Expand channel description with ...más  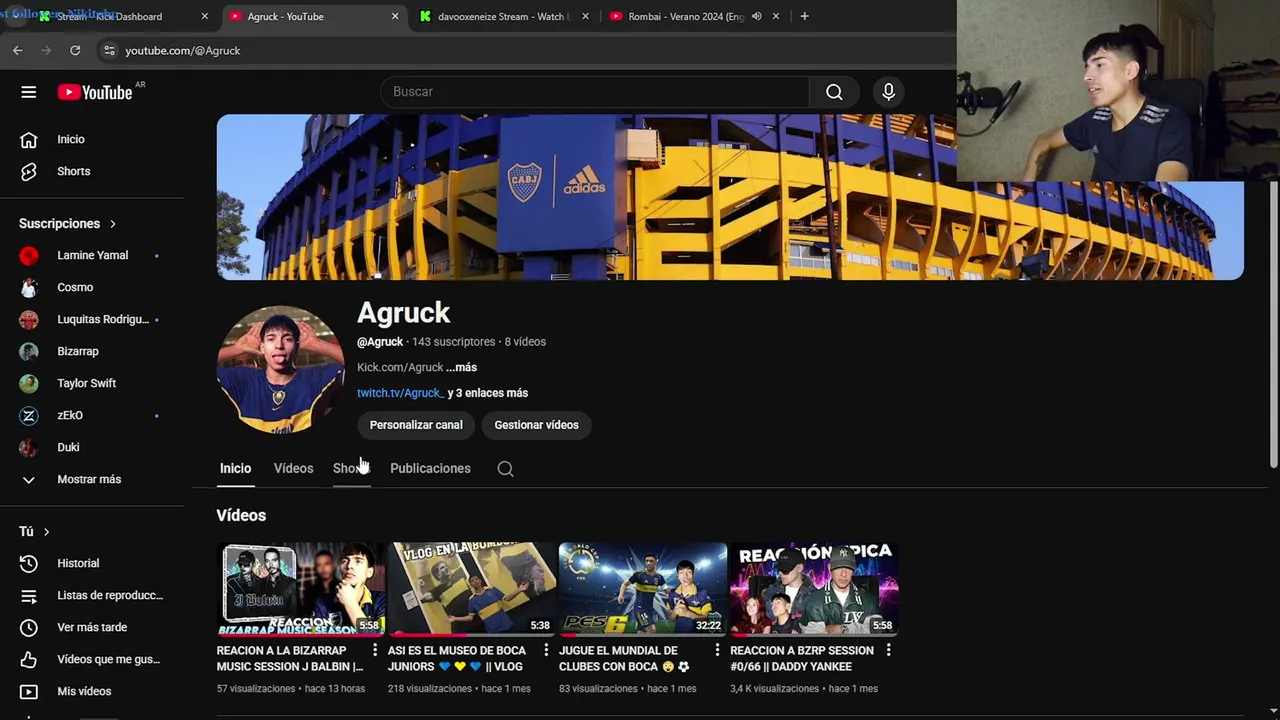(x=461, y=367)
